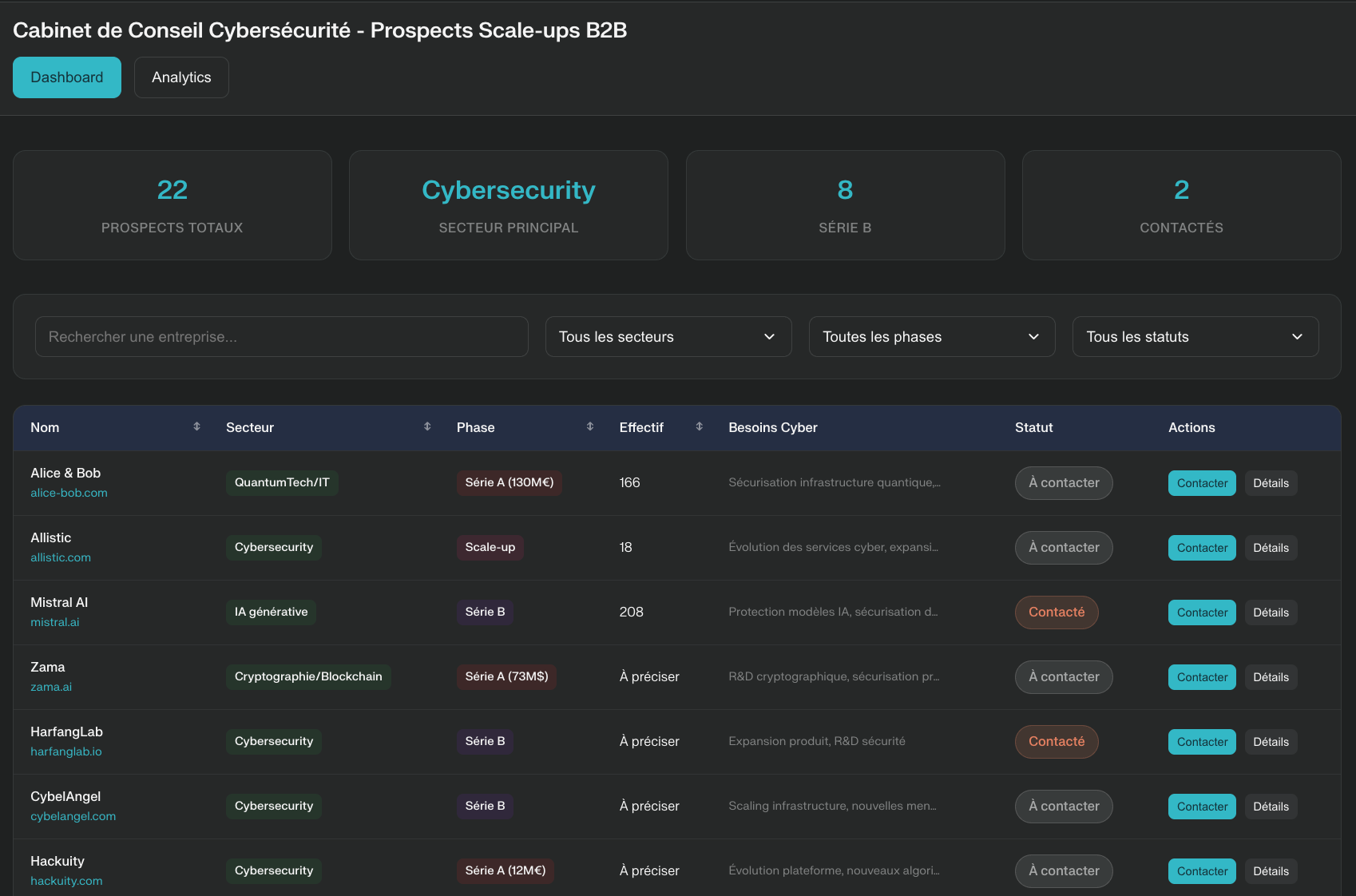1356x896 pixels.
Task: Click the HarfangLab company name
Action: (66, 732)
